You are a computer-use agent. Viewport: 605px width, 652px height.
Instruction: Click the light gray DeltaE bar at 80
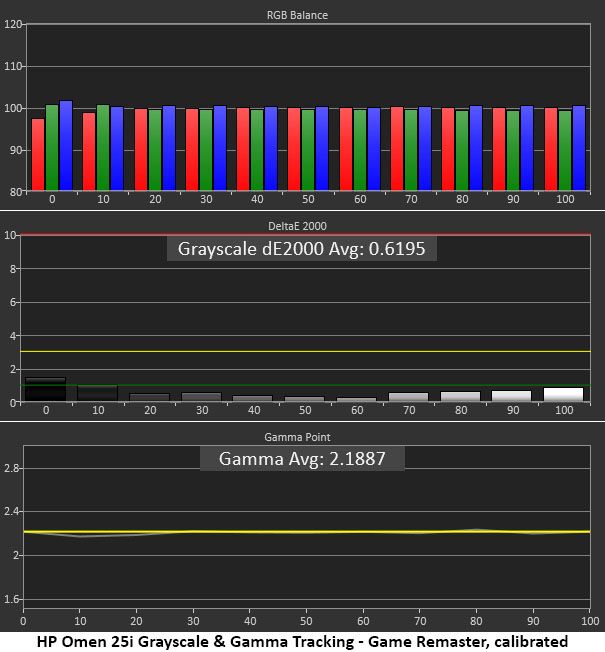(x=460, y=396)
